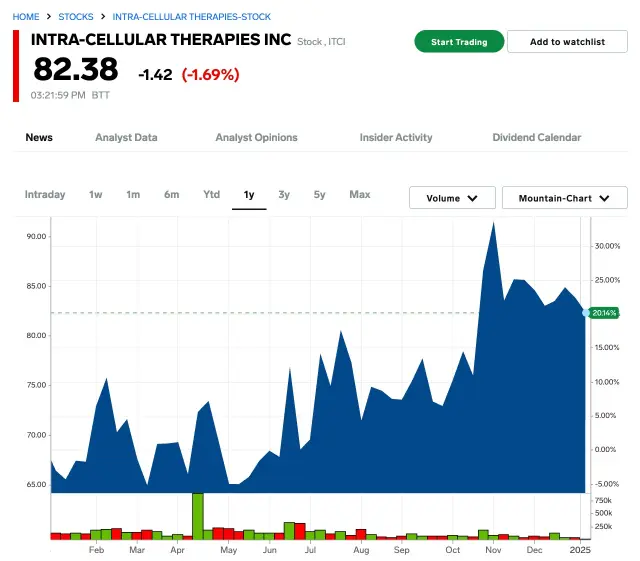Switch chart range to 1w
Screen dimensions: 640x561
(x=96, y=194)
